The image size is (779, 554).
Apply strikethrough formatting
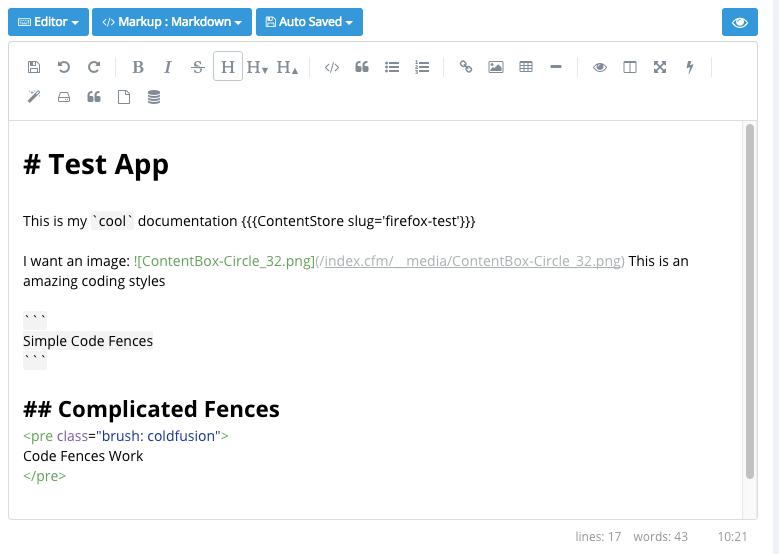tap(197, 67)
